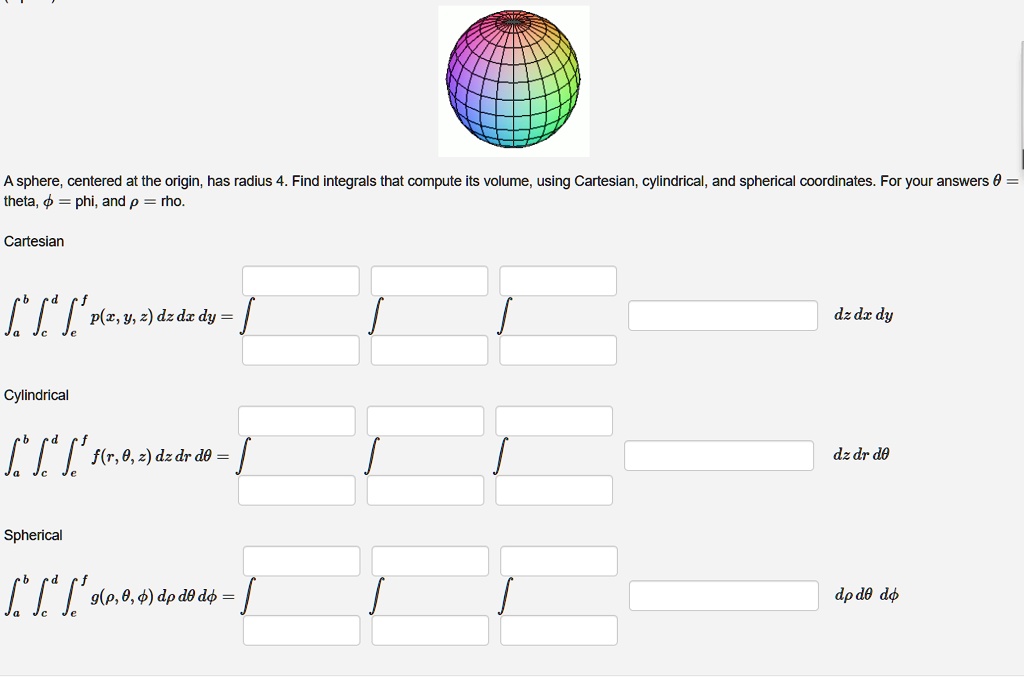Click the upper limit field of the middle Cartesian integral

(429, 280)
